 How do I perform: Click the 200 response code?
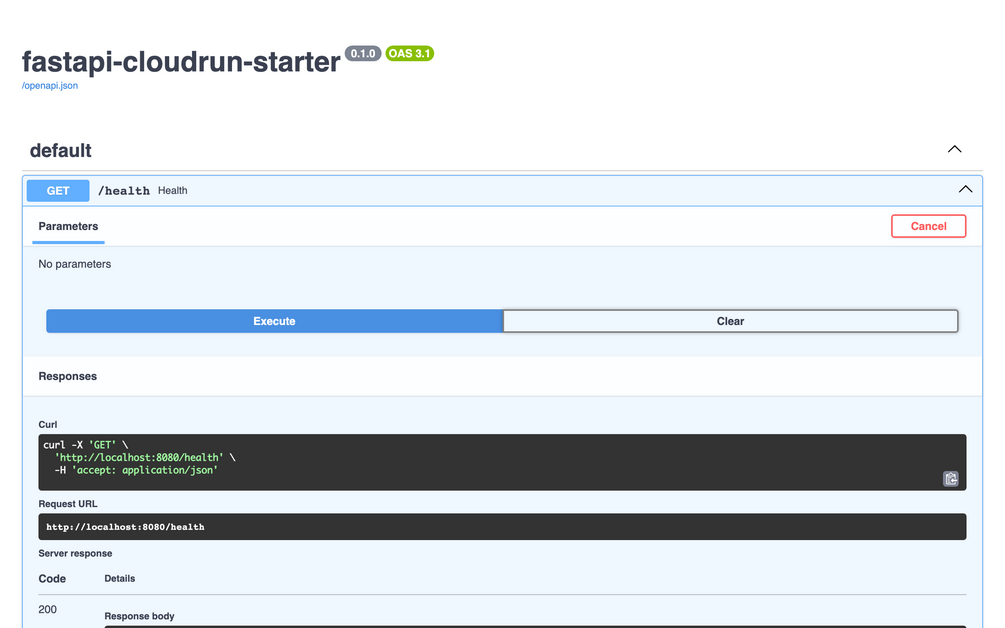pyautogui.click(x=47, y=609)
